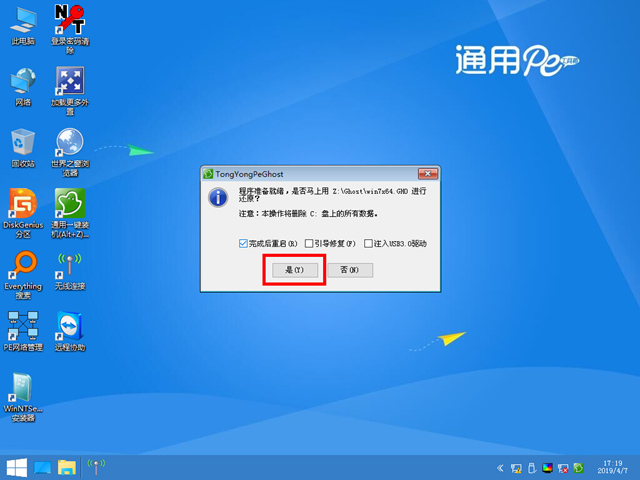This screenshot has height=480, width=640.
Task: Uncheck the 完成后重启(R) checkbox
Action: [243, 244]
